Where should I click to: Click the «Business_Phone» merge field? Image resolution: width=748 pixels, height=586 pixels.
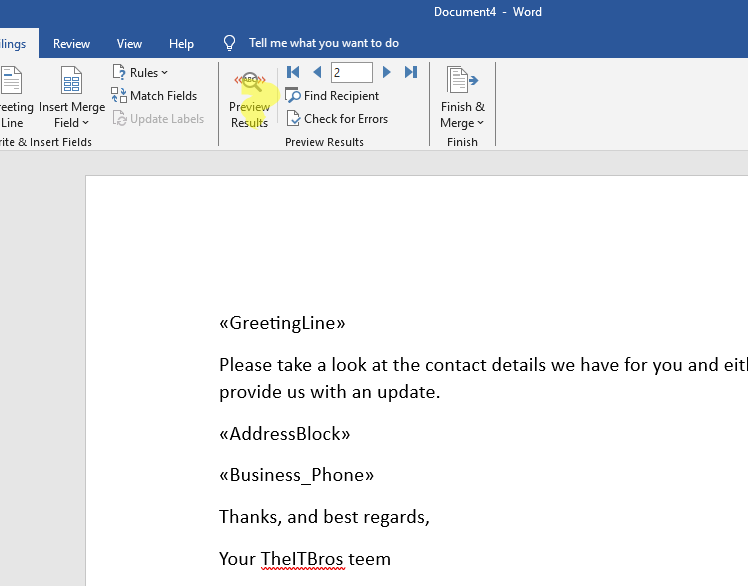(296, 475)
